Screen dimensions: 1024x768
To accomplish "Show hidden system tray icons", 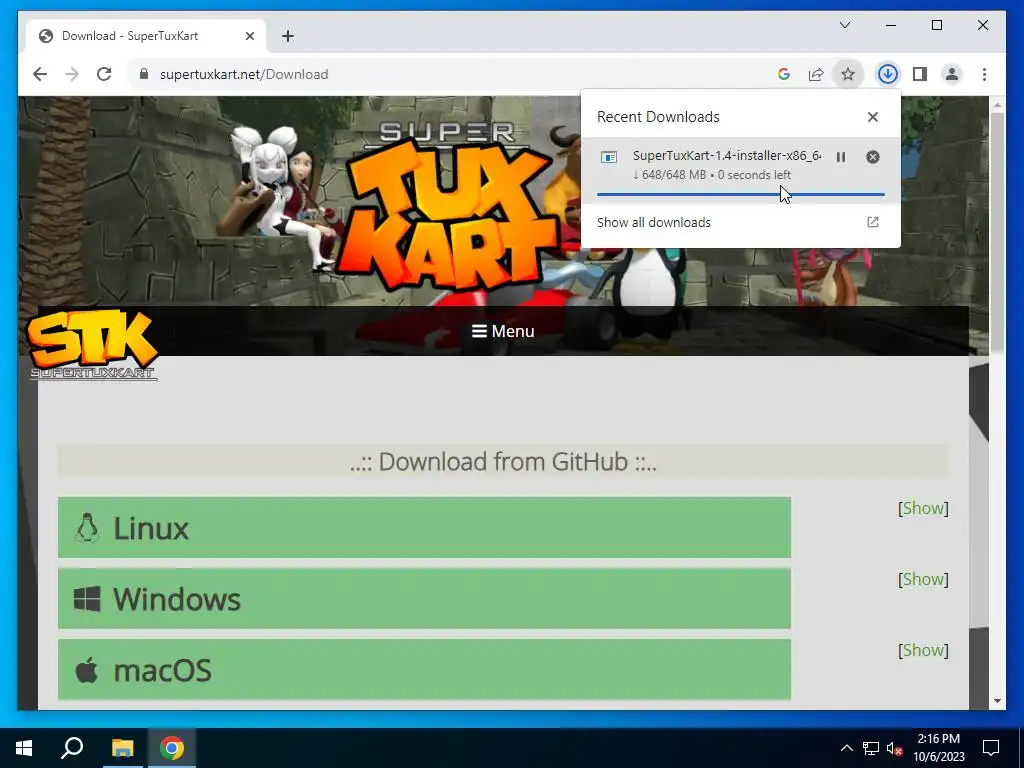I will click(846, 748).
